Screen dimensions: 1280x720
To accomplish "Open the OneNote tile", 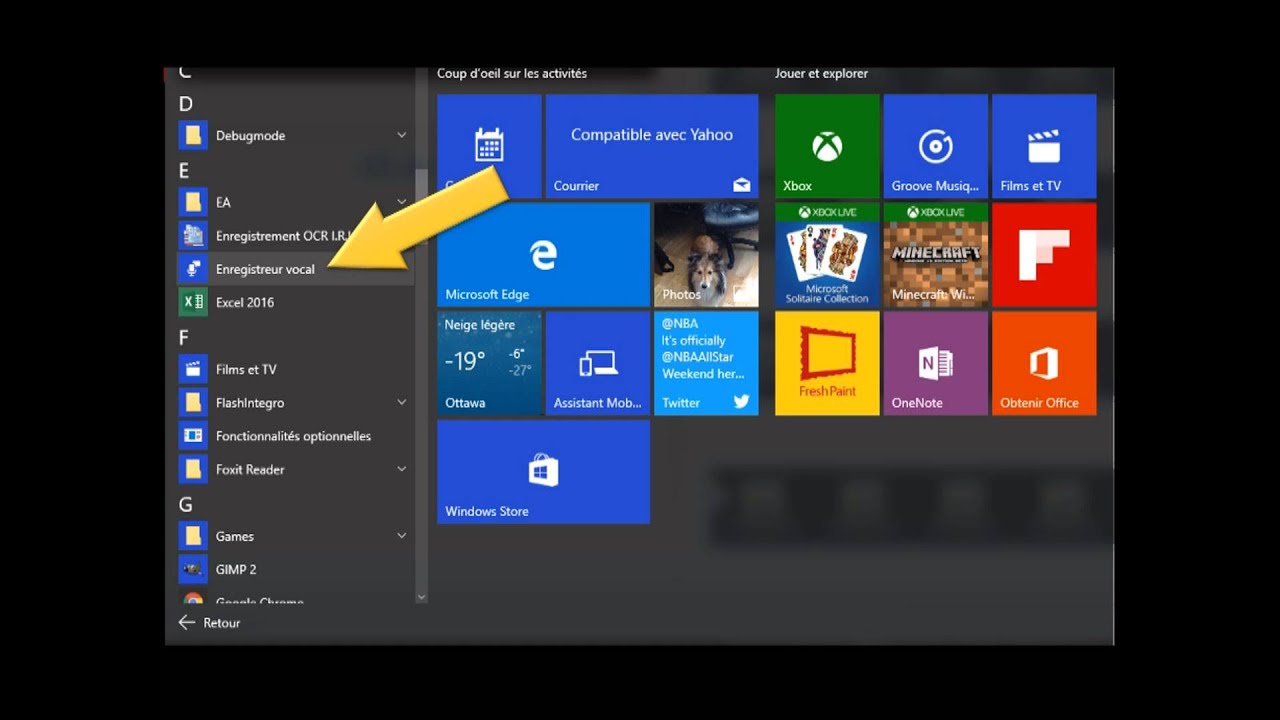I will coord(936,363).
